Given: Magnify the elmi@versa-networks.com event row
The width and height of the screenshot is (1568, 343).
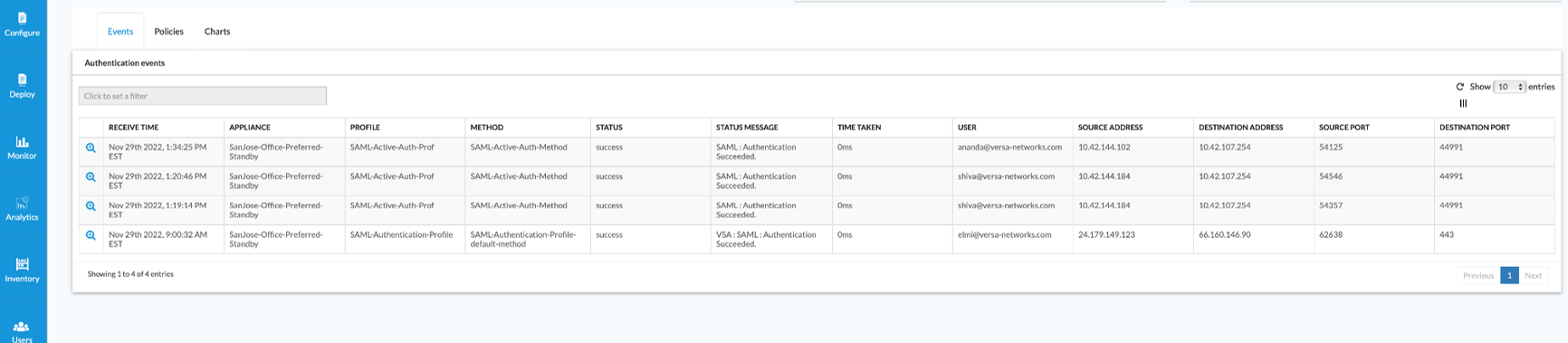Looking at the screenshot, I should coord(91,235).
